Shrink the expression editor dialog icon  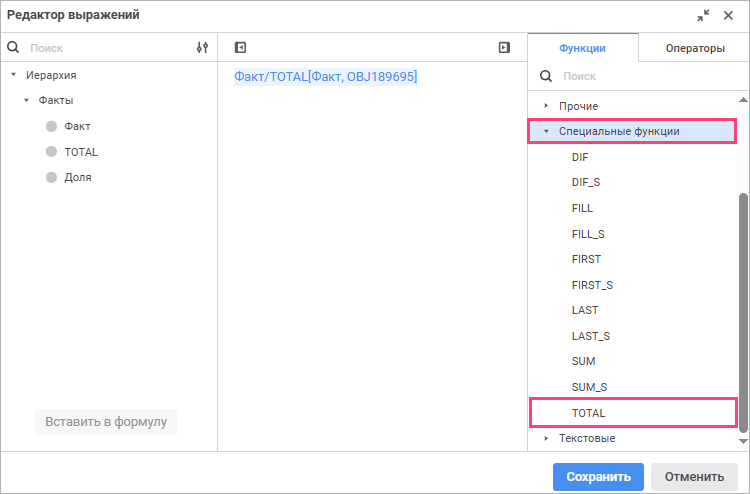(x=703, y=15)
